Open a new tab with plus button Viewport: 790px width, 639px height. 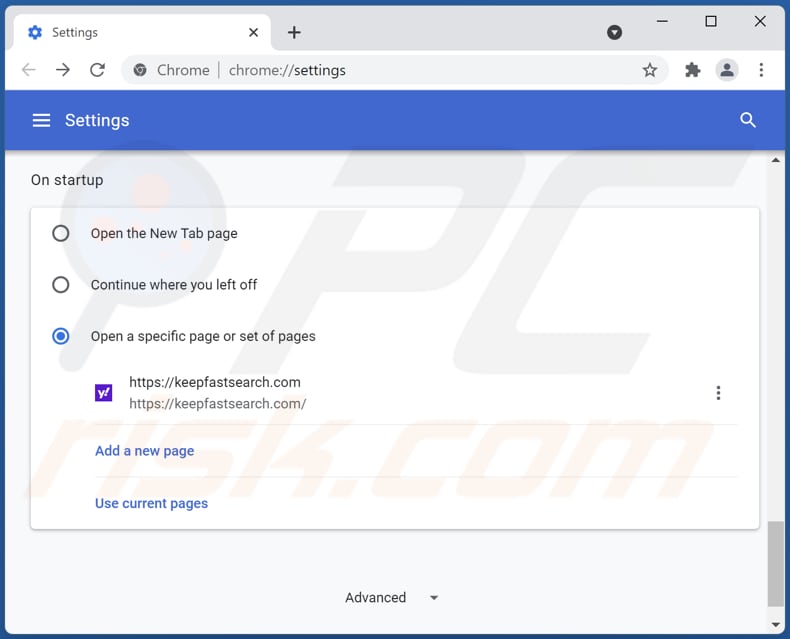pos(294,32)
